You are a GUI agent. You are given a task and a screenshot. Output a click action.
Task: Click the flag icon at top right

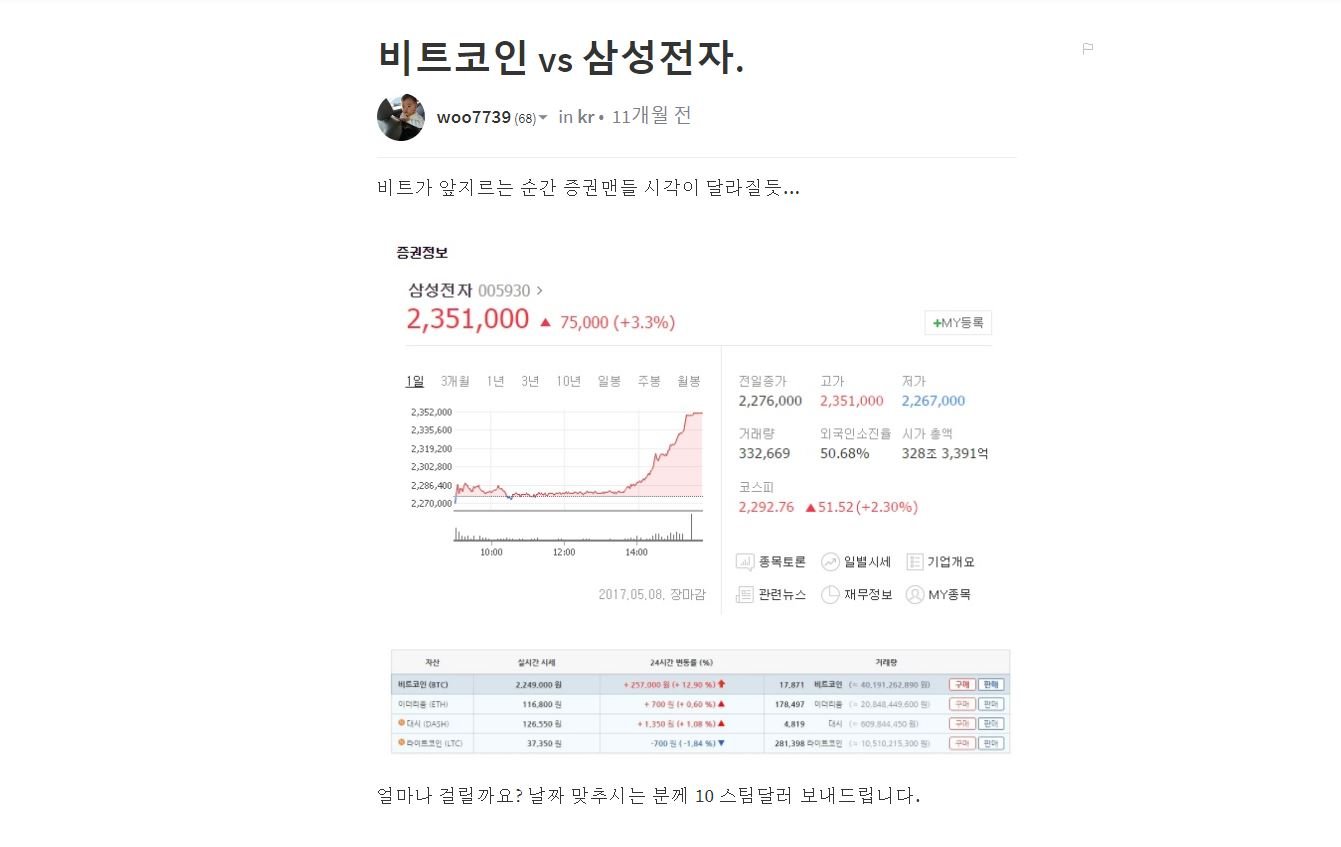(x=1087, y=48)
